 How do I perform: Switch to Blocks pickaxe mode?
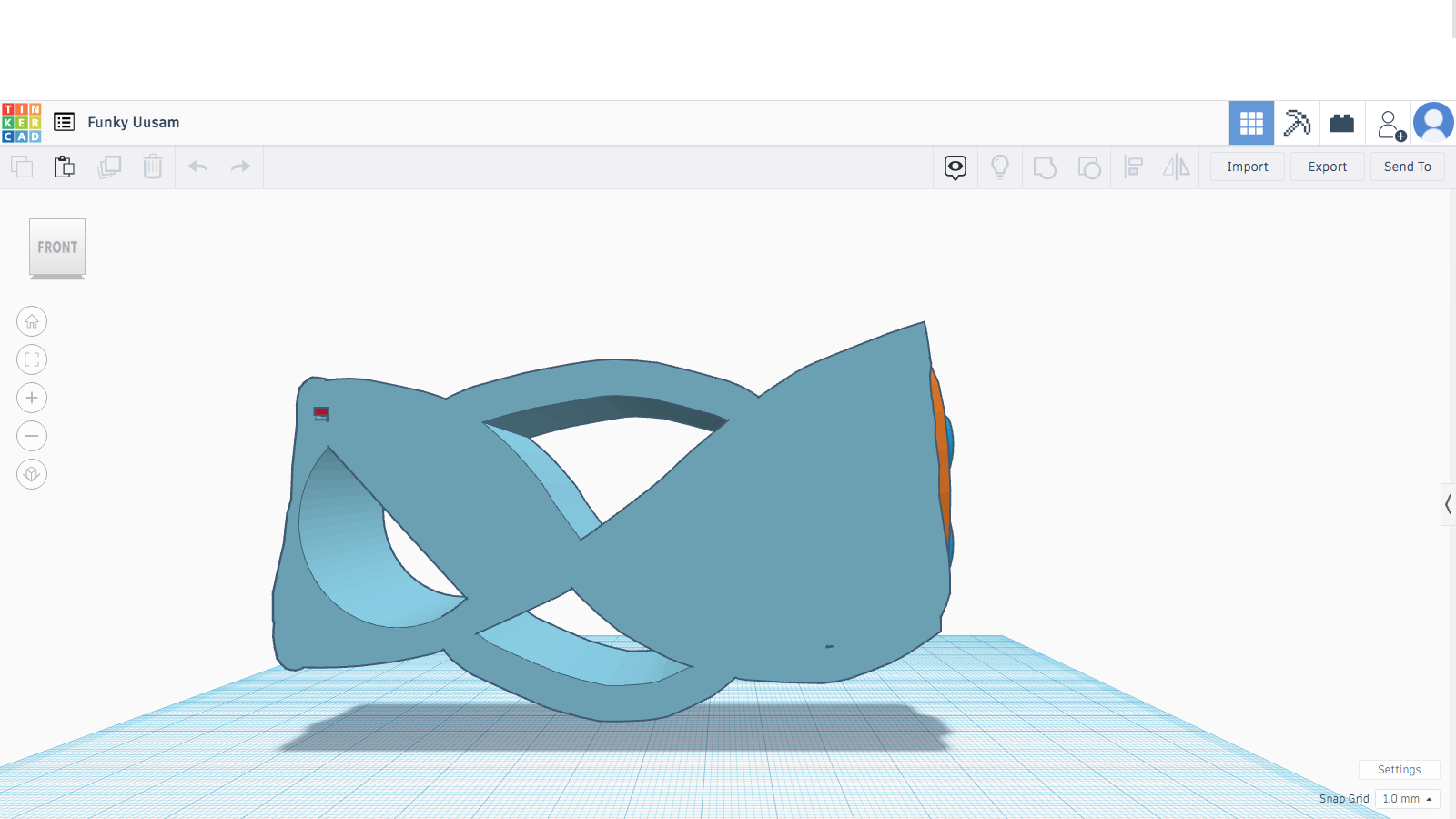tap(1297, 123)
